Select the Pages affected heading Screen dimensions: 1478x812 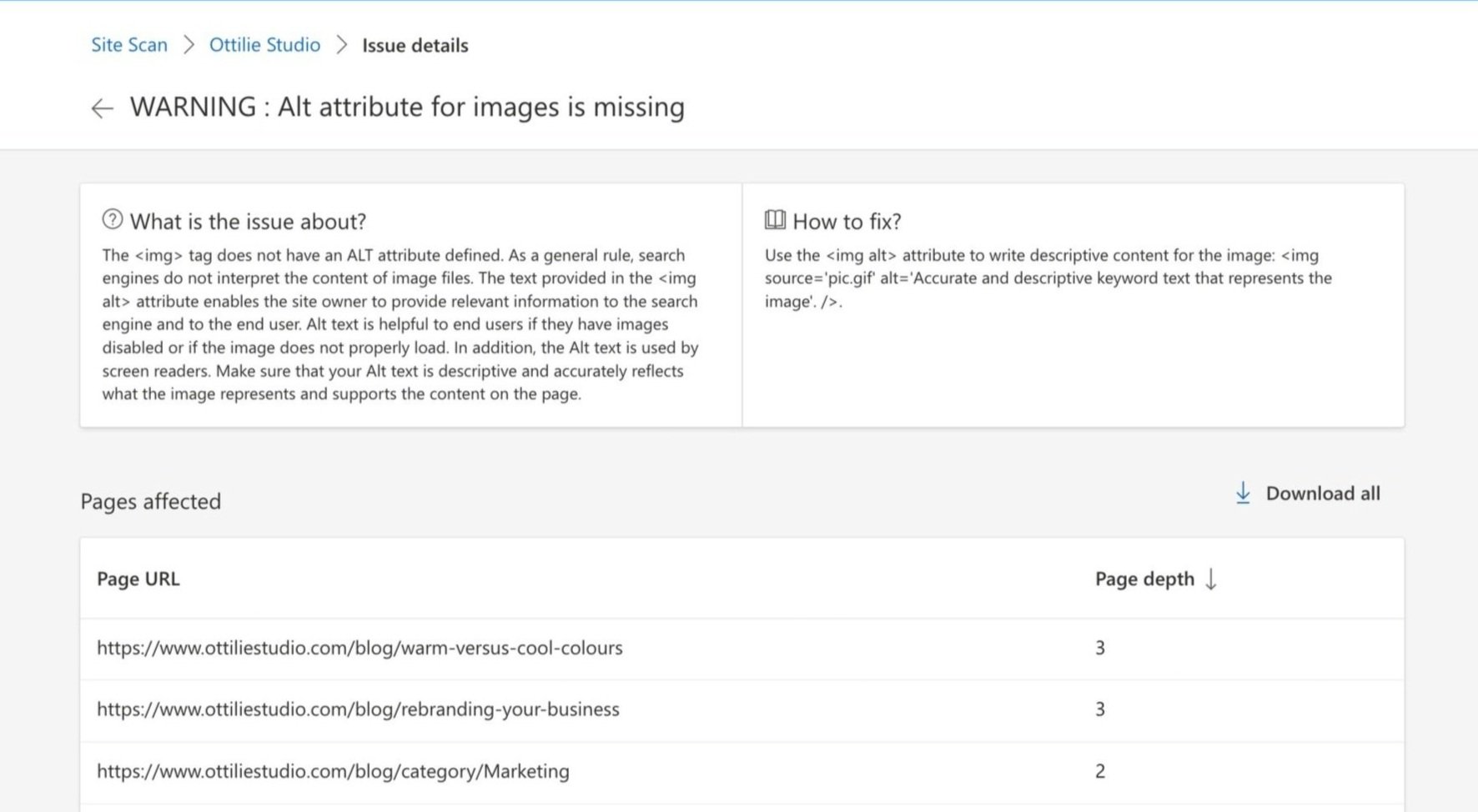[x=150, y=501]
